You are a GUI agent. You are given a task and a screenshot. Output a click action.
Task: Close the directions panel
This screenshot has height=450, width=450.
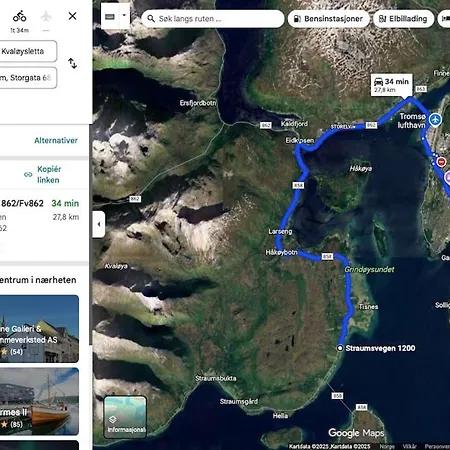pyautogui.click(x=72, y=16)
